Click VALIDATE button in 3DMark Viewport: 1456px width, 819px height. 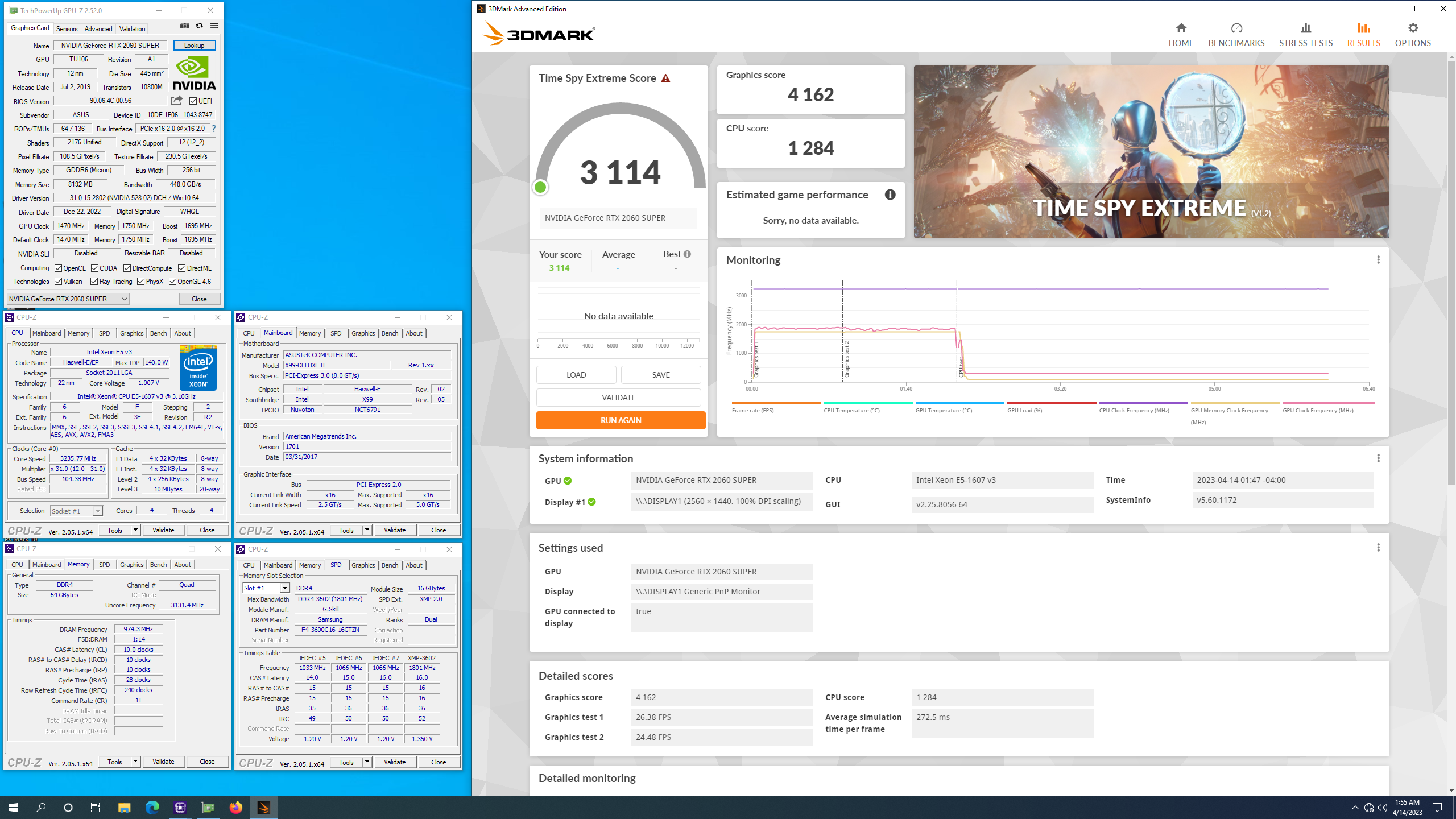pos(619,398)
